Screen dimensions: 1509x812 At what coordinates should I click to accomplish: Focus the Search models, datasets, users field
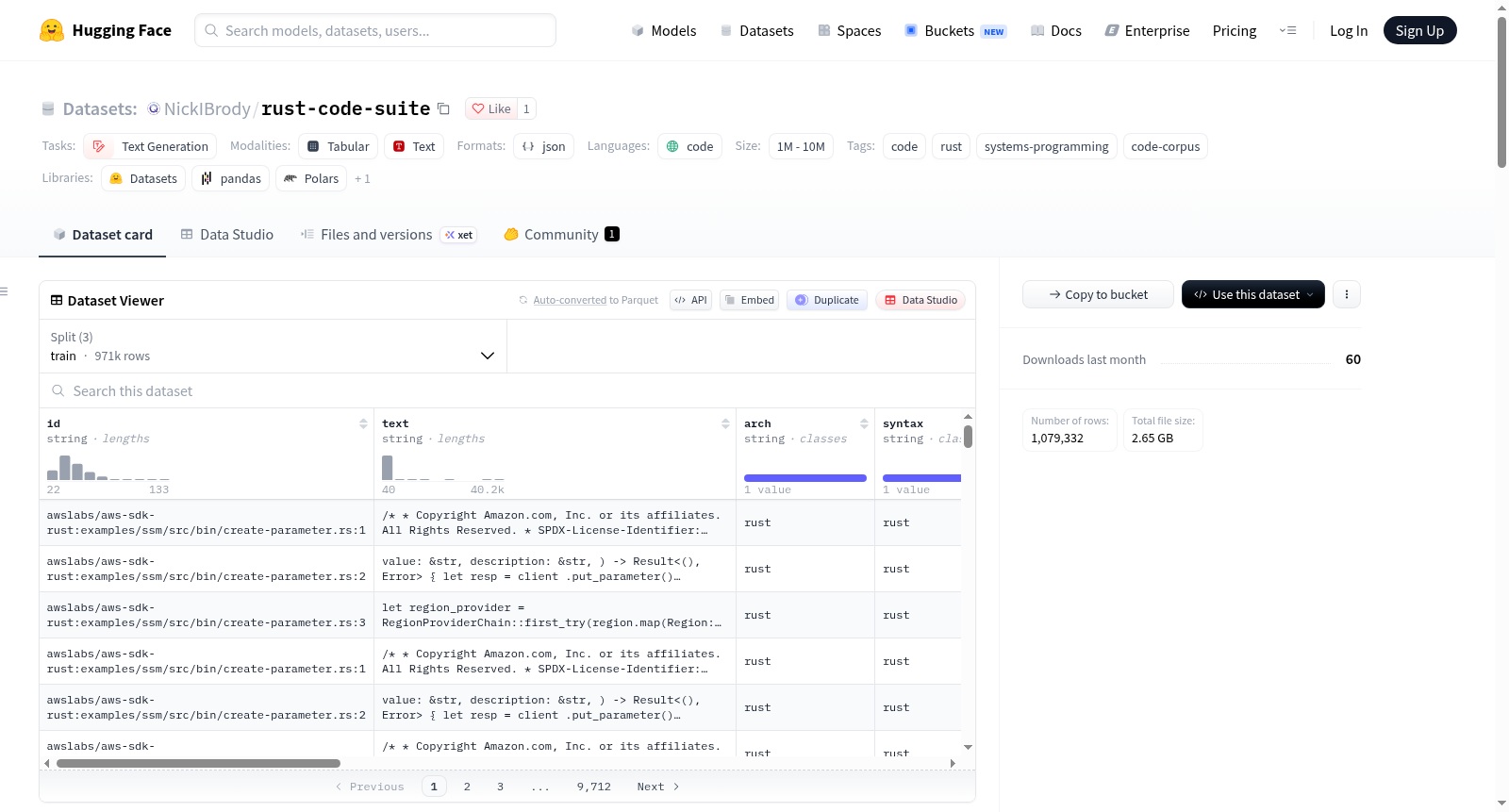tap(375, 30)
